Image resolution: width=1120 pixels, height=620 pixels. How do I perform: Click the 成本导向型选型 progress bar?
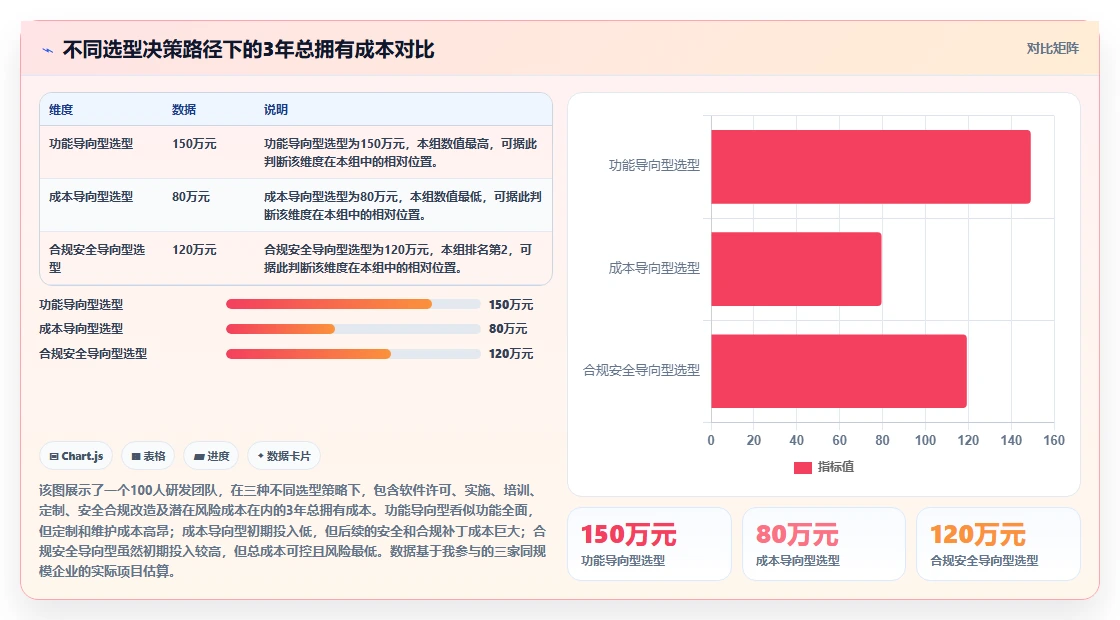point(353,329)
